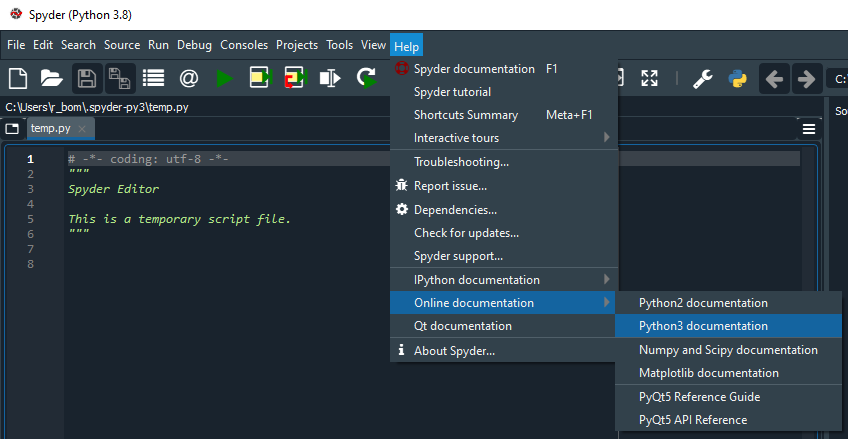Select Interactive tours menu entry
Screen dimensions: 848x439
coord(504,137)
